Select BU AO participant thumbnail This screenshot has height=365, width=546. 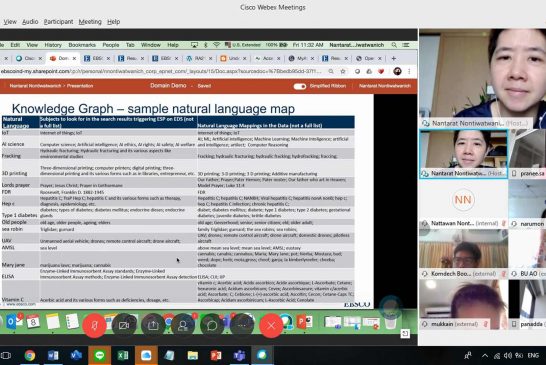[x=528, y=253]
